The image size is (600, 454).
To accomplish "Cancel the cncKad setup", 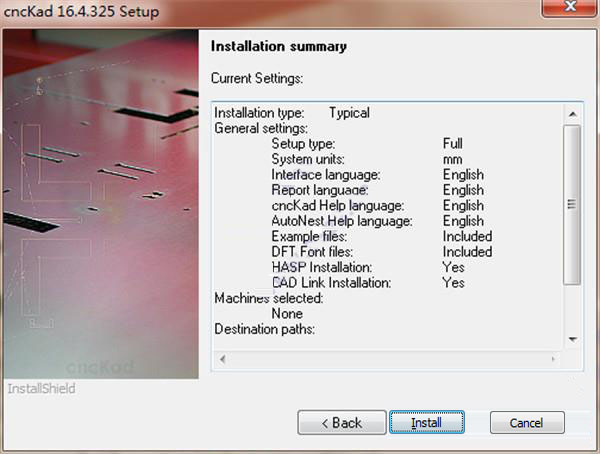I will tap(527, 423).
